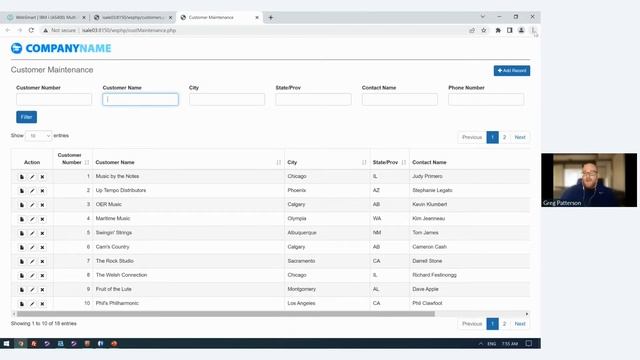The height and width of the screenshot is (360, 640).
Task: Select page 1 in bottom pagination
Action: [x=493, y=324]
